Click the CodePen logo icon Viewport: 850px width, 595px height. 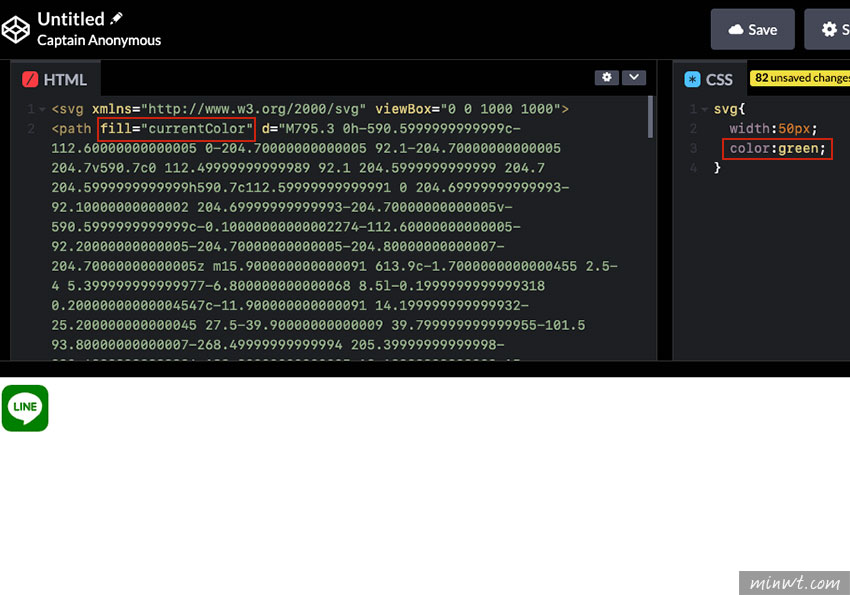[15, 29]
